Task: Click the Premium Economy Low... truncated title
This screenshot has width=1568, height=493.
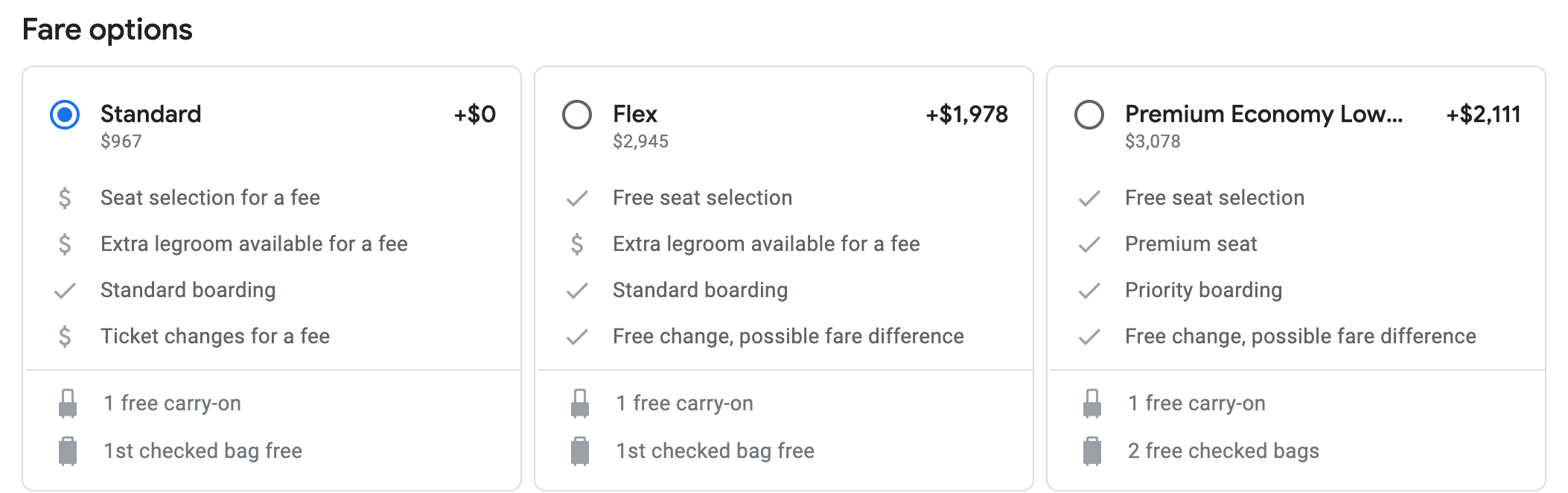Action: pyautogui.click(x=1263, y=114)
